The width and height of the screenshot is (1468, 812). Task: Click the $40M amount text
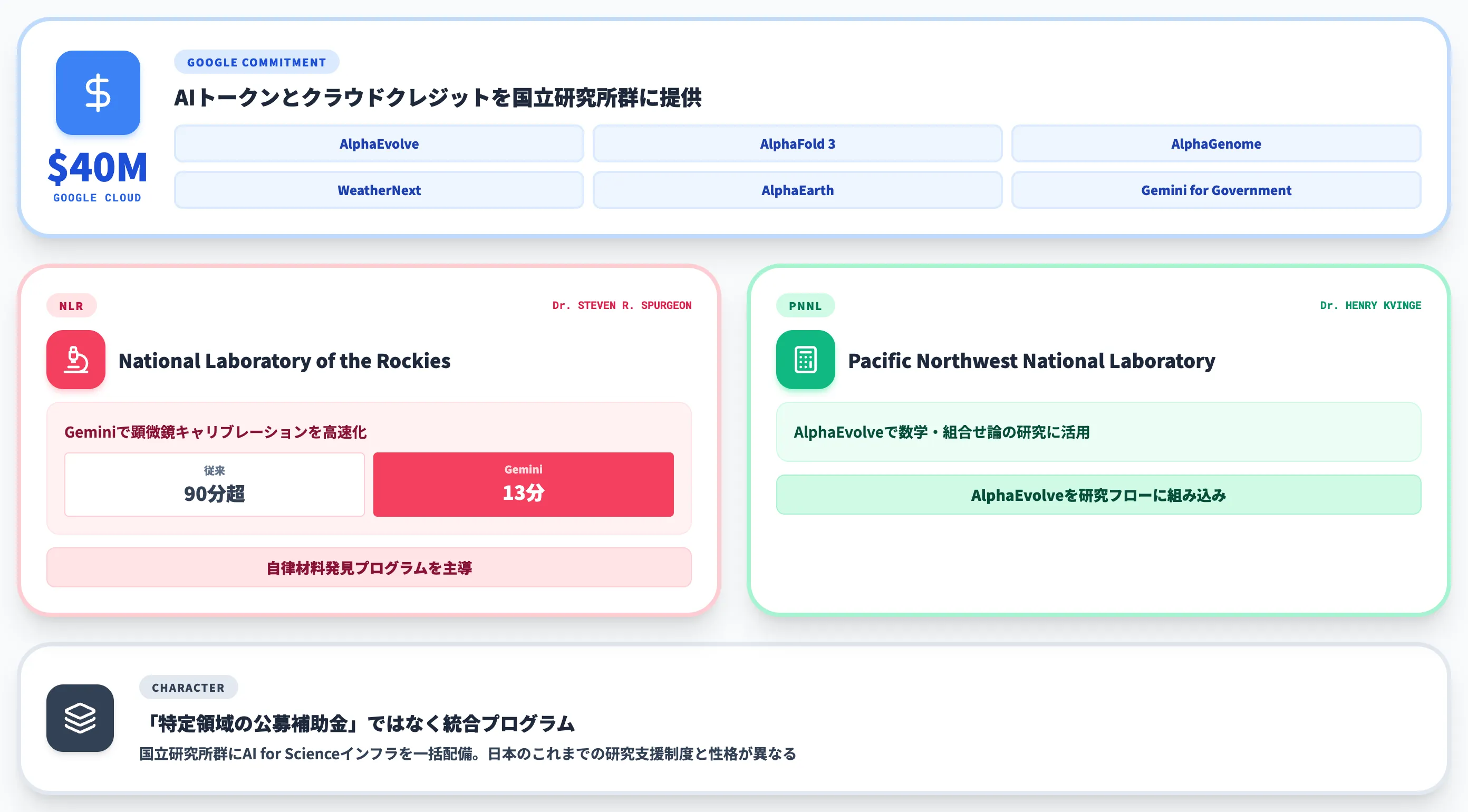98,167
